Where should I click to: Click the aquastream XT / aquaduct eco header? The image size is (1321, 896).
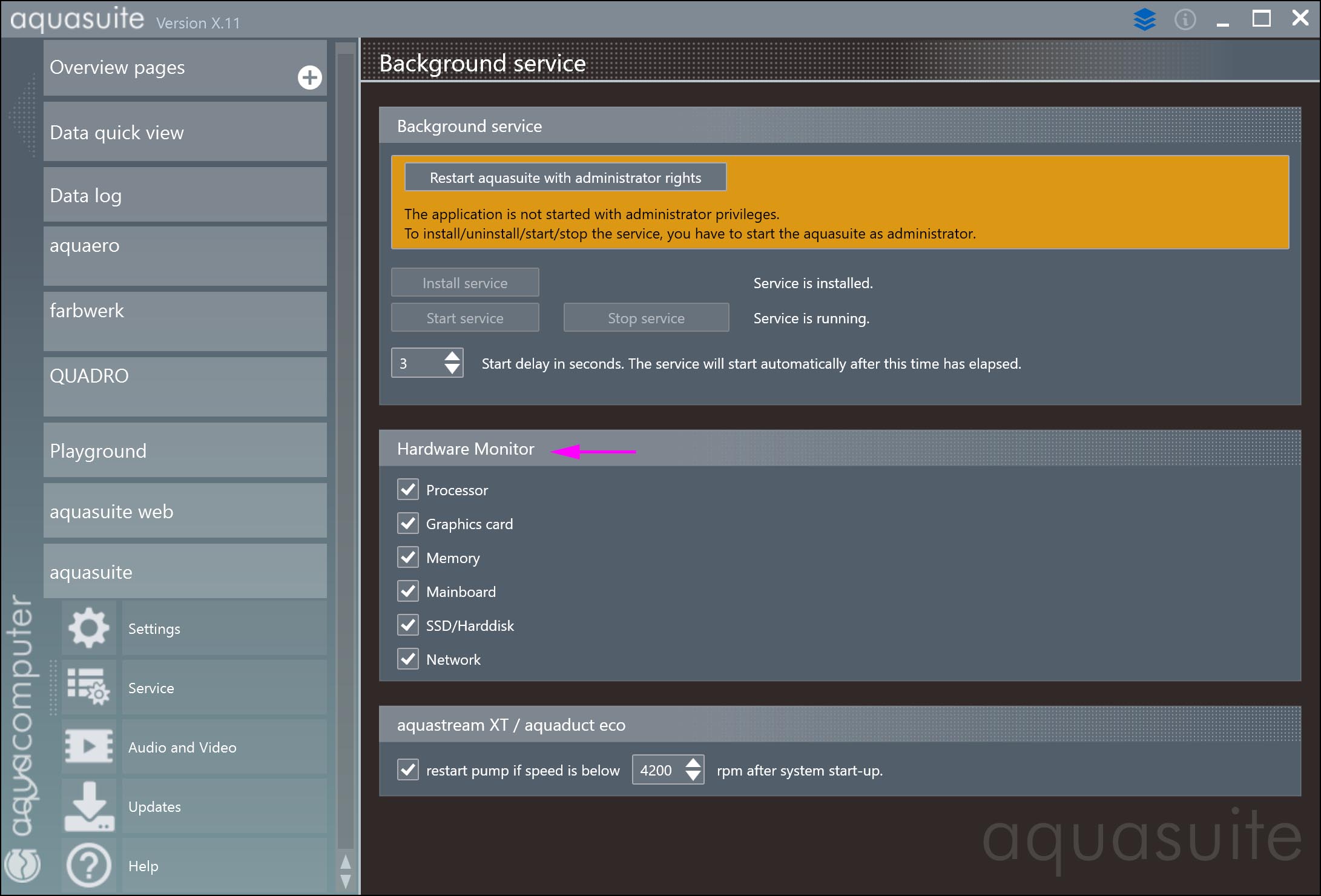click(x=840, y=725)
